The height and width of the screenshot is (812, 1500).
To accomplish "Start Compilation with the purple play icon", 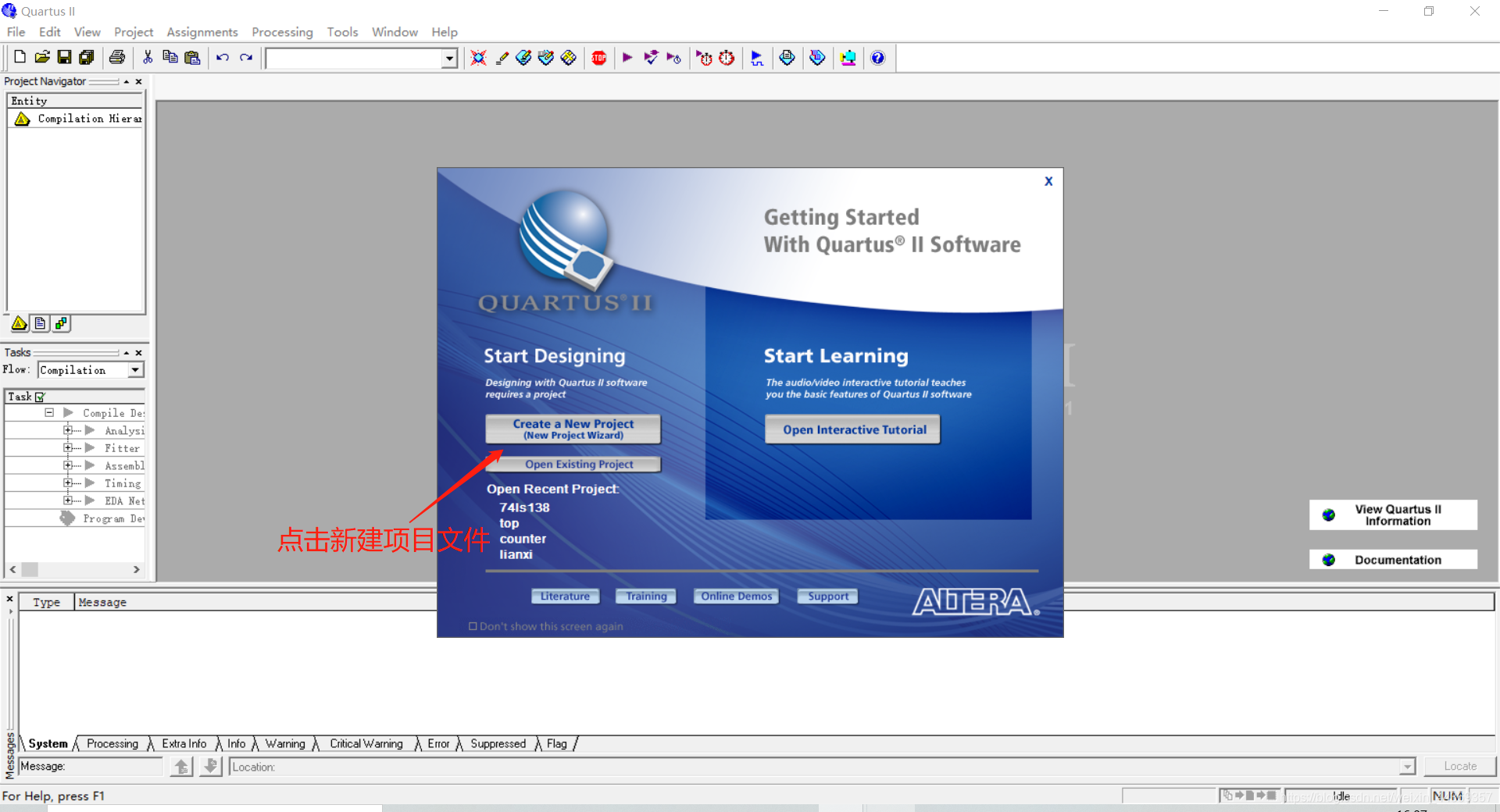I will pos(627,58).
